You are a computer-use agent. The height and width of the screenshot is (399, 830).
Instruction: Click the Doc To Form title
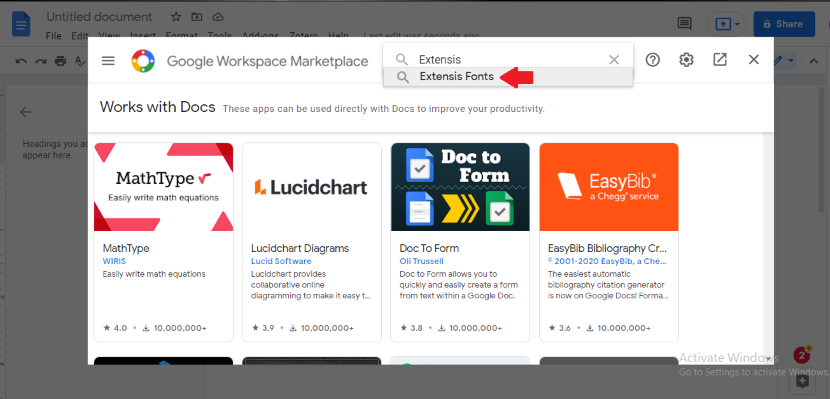(429, 248)
